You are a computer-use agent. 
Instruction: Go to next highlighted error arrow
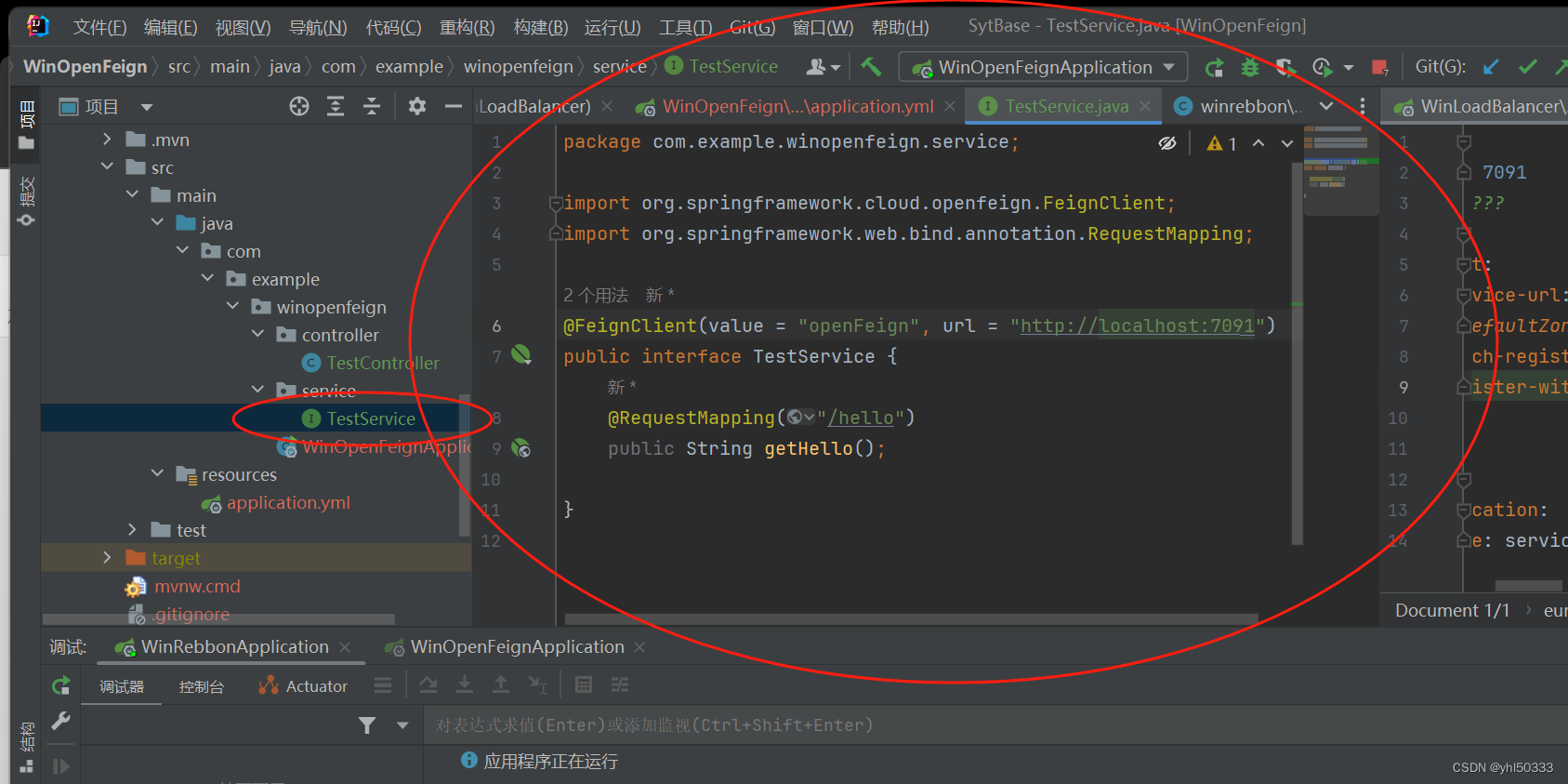[1287, 143]
